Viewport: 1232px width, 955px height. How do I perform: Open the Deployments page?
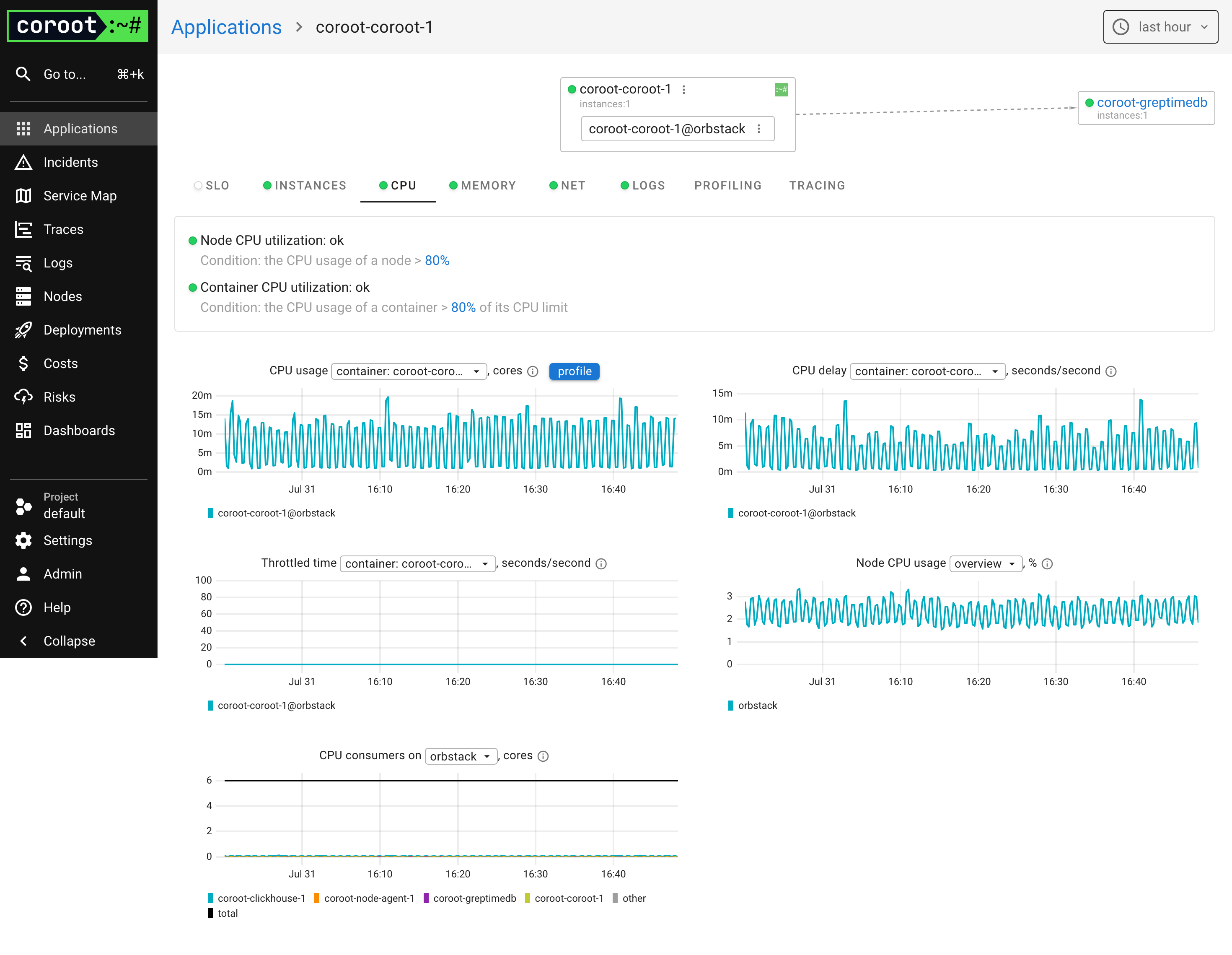[x=82, y=330]
